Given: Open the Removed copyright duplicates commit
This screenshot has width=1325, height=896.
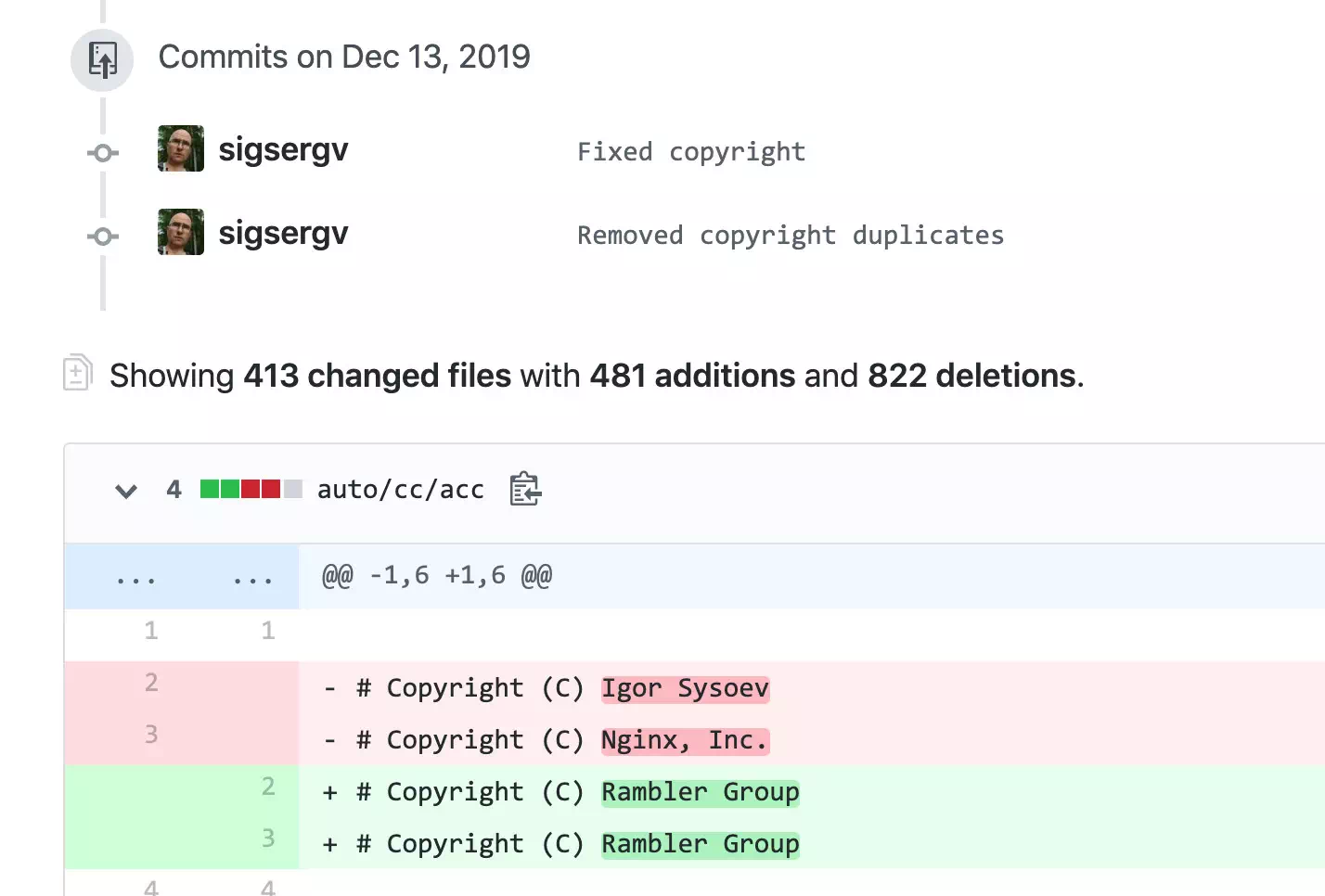Looking at the screenshot, I should coord(790,236).
